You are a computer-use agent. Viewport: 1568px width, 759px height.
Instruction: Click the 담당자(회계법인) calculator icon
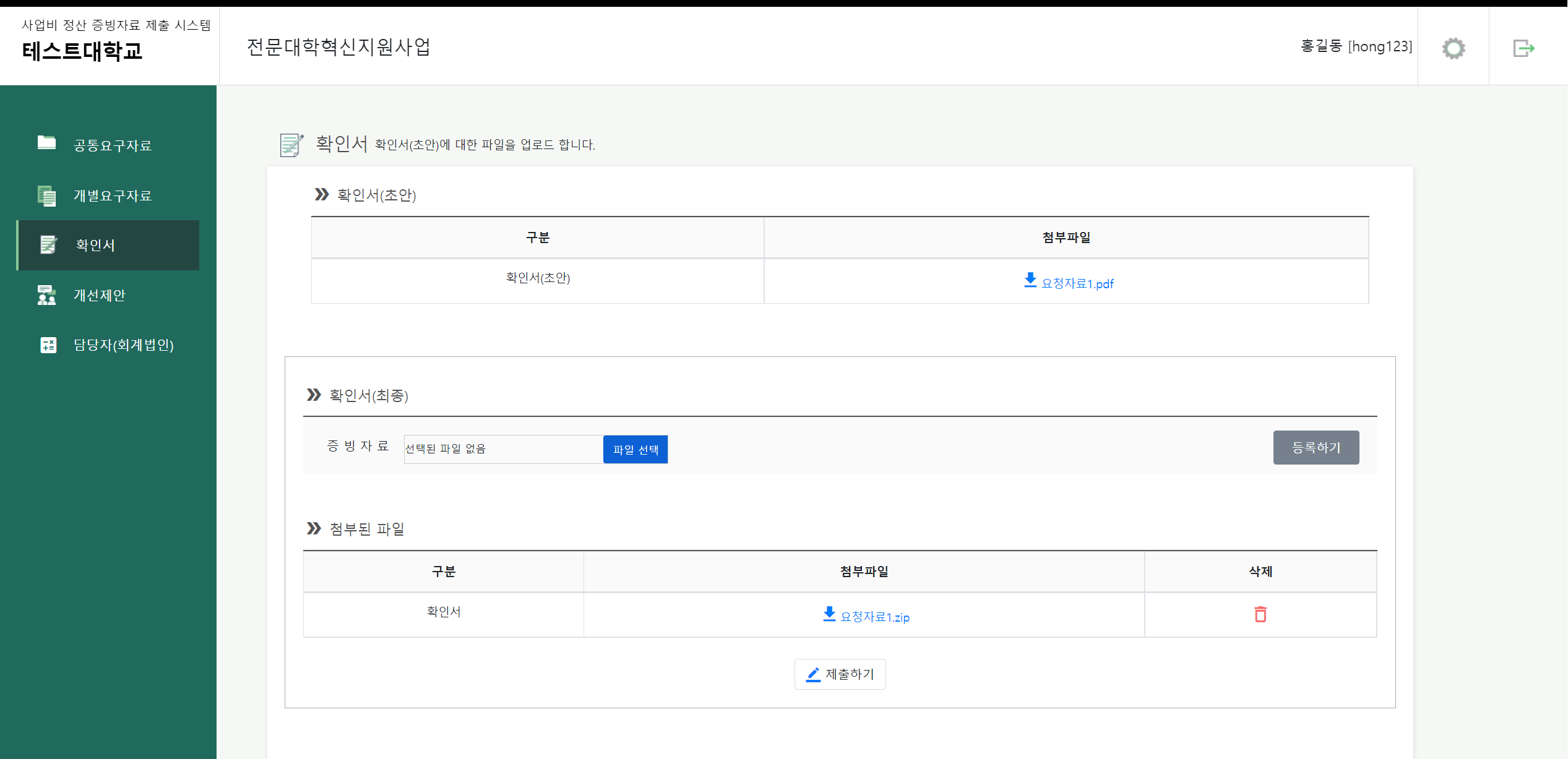coord(48,345)
